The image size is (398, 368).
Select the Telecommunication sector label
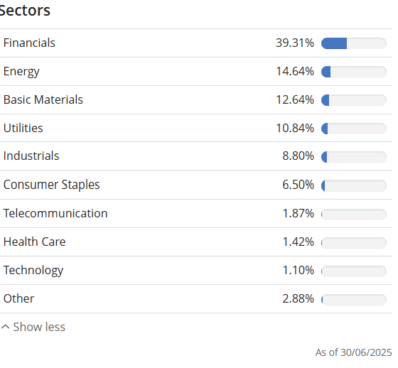(55, 213)
